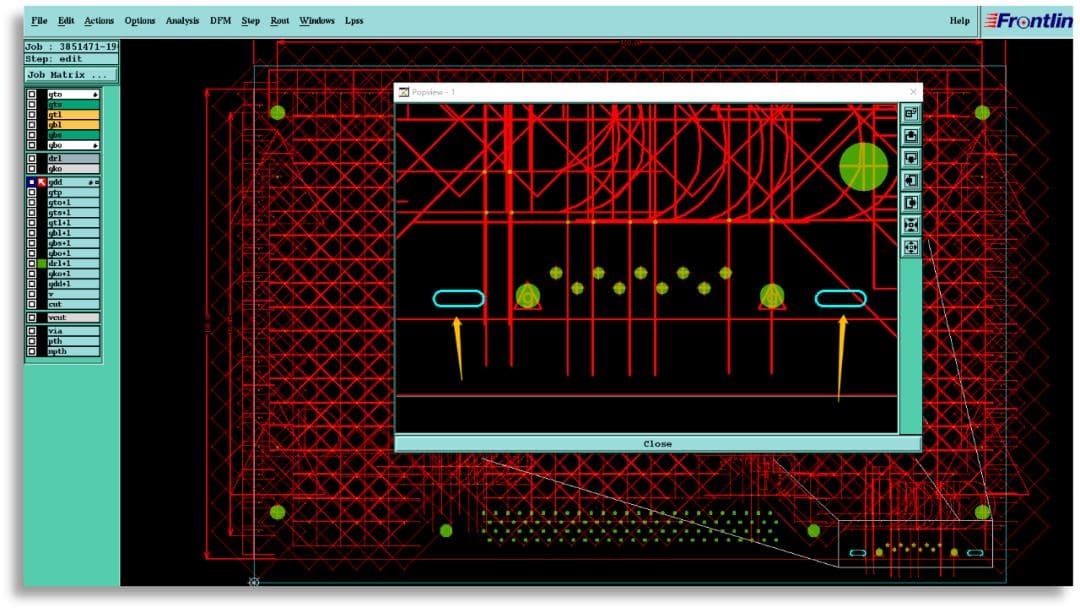The width and height of the screenshot is (1080, 613).
Task: Toggle the checkbox for the gtl layer
Action: click(32, 114)
